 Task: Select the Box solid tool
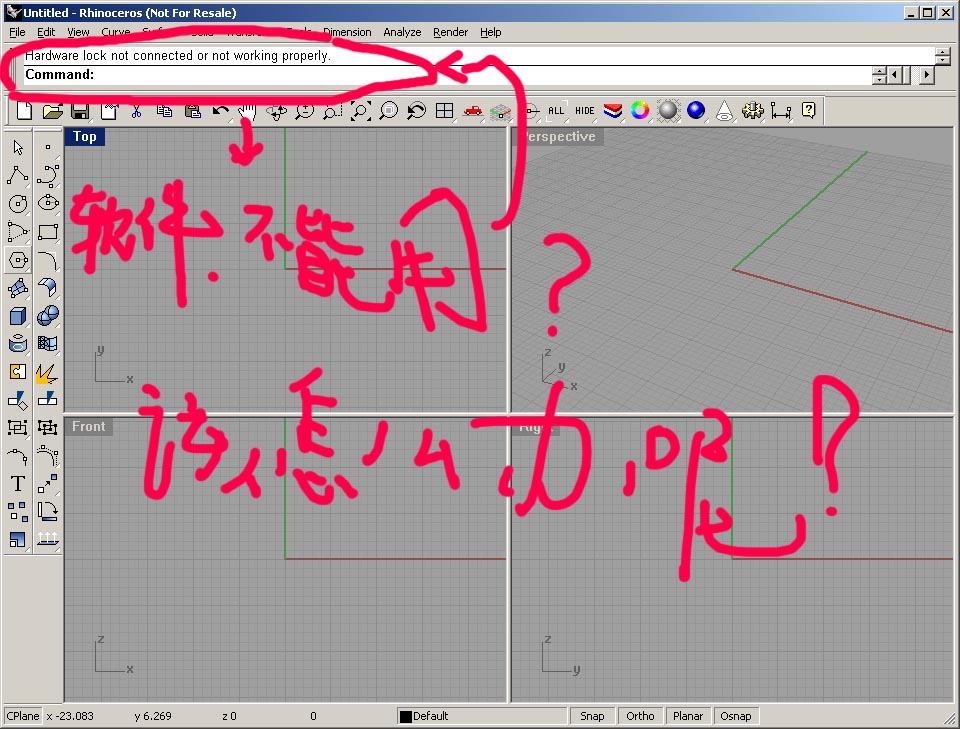[x=17, y=316]
